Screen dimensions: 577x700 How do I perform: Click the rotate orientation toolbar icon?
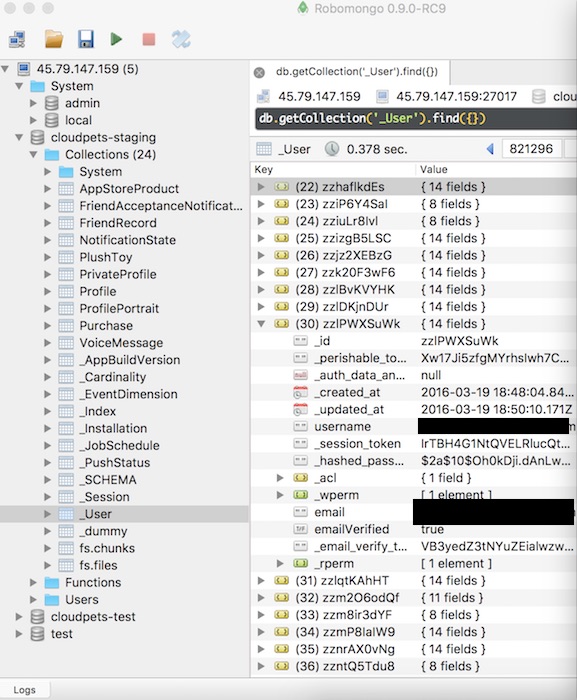[181, 39]
